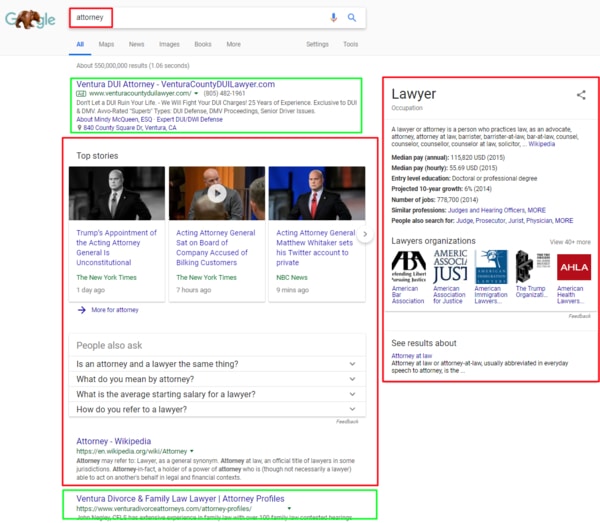
Task: Expand 'average starting salary for a lawyer' question
Action: [x=217, y=394]
